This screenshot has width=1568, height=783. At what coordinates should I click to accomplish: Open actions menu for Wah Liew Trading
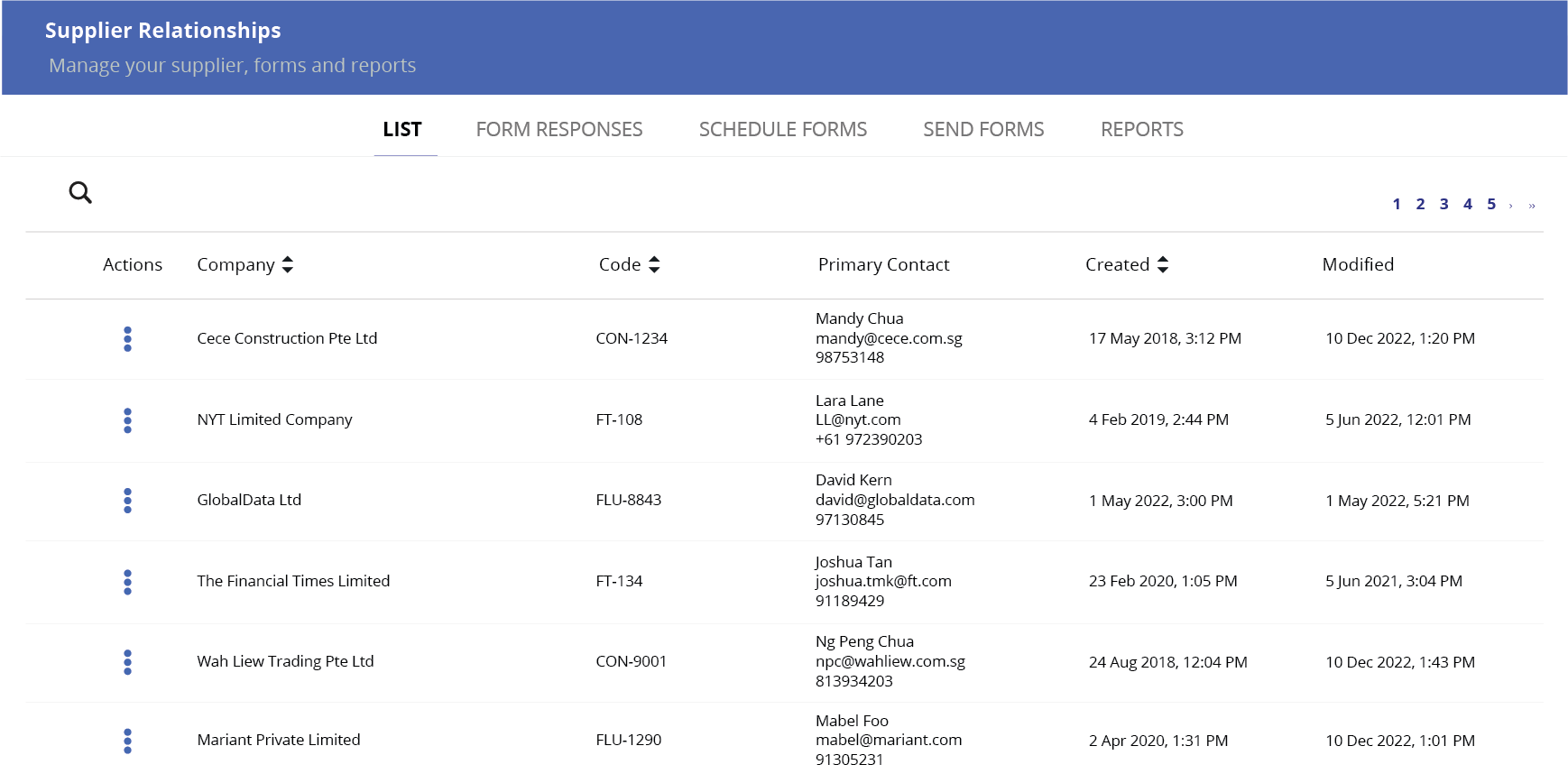[127, 662]
